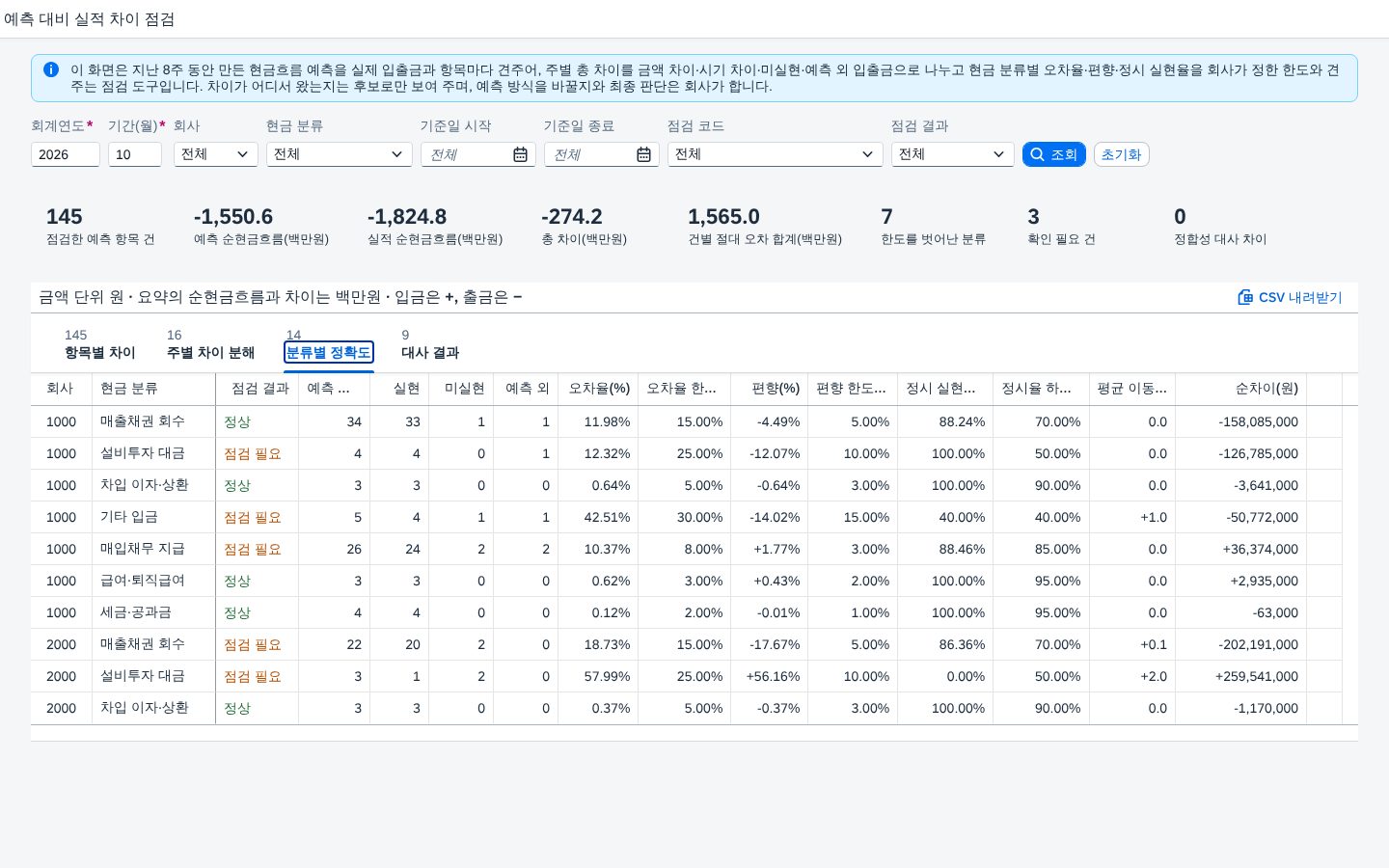Click the 예측 외 column header
Image resolution: width=1389 pixels, height=868 pixels.
pos(527,389)
